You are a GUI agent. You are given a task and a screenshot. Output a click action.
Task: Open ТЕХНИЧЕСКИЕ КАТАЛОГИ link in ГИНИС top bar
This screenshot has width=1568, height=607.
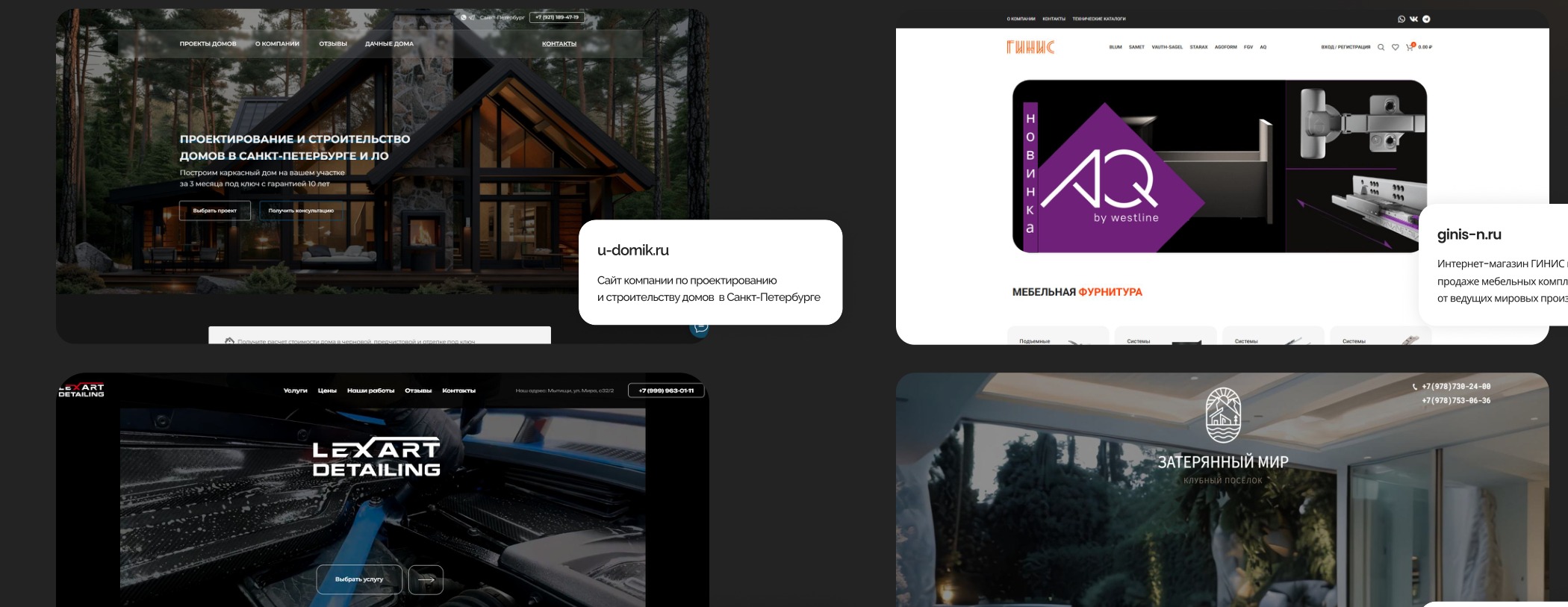pyautogui.click(x=1099, y=19)
